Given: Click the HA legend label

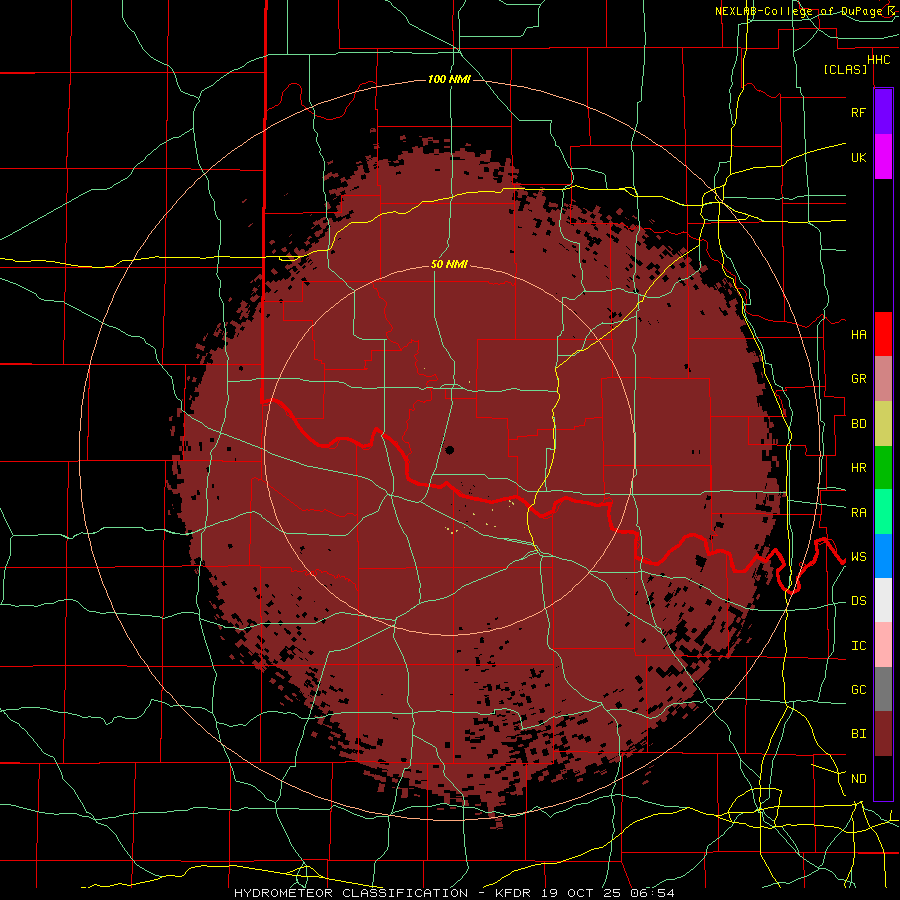Looking at the screenshot, I should pos(858,335).
